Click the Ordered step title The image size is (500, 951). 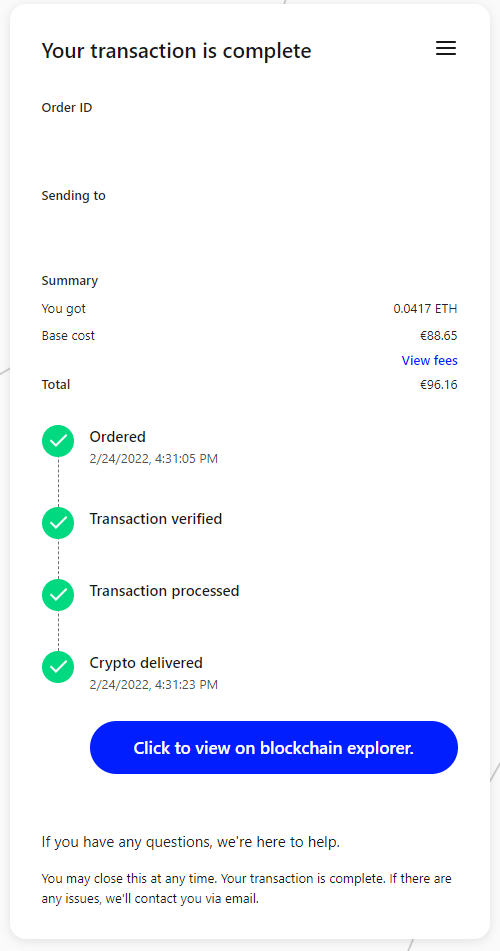pyautogui.click(x=118, y=437)
